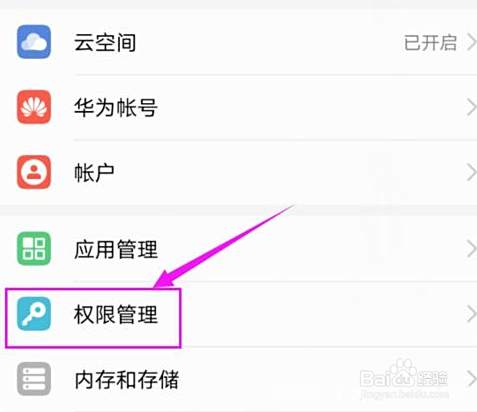This screenshot has width=477, height=412.
Task: Tap the green 应用管理 grid icon
Action: [x=34, y=249]
